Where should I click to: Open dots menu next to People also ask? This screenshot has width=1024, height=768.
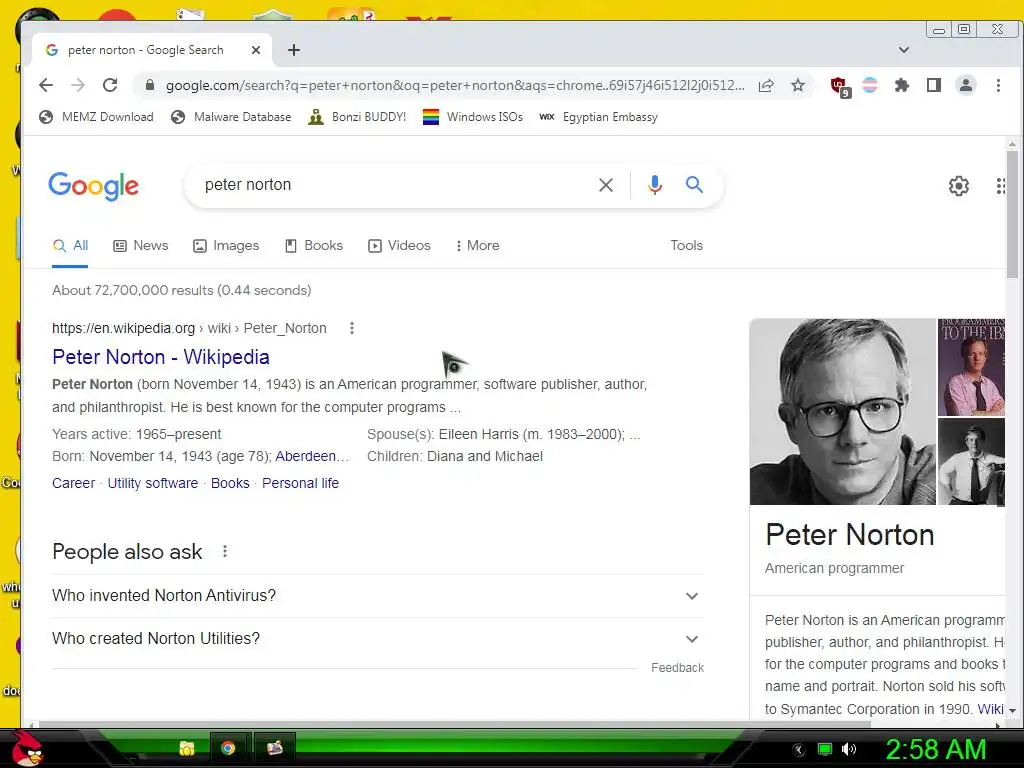pos(225,552)
